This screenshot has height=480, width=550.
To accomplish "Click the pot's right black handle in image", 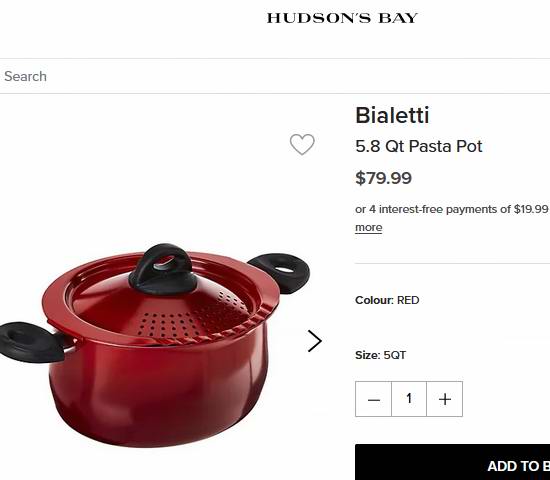I will [281, 272].
